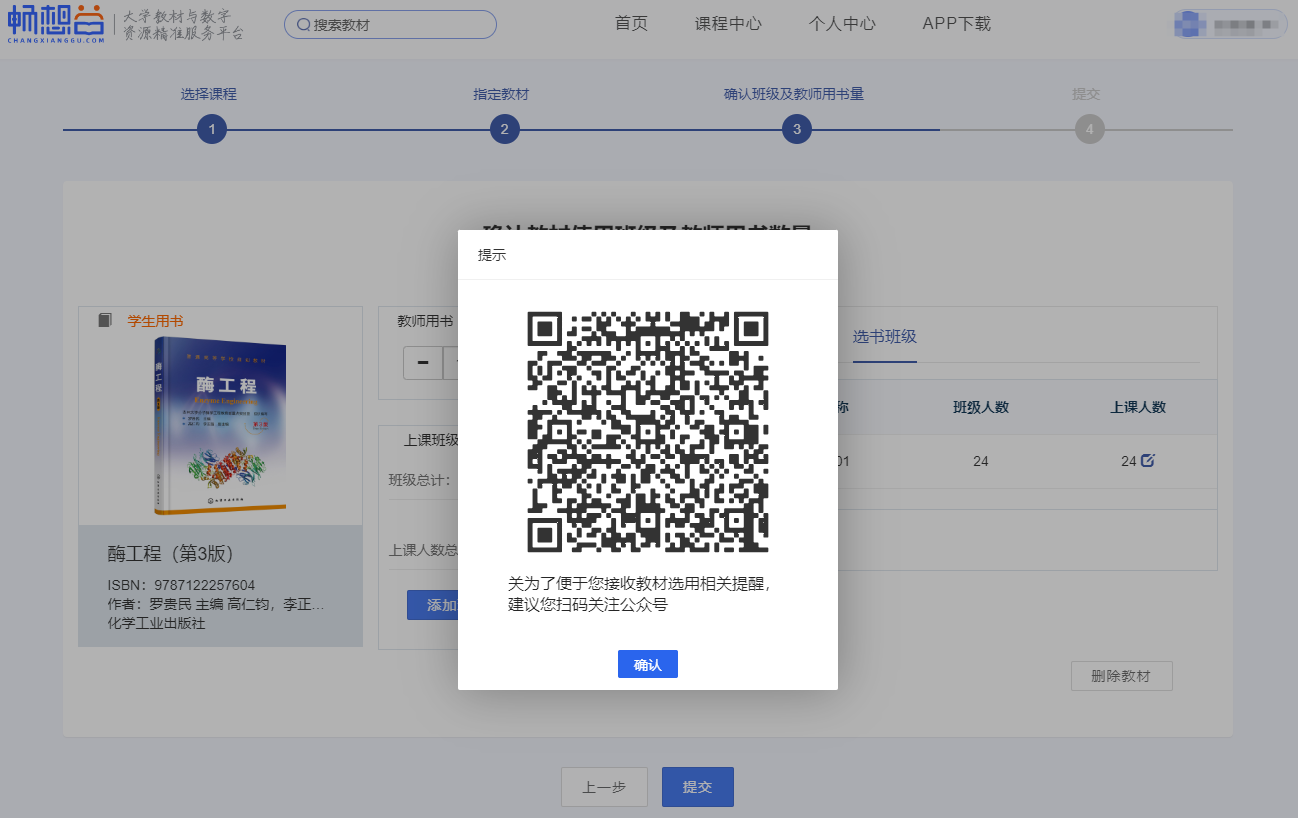Click the 酶工程 book cover thumbnail
Image resolution: width=1298 pixels, height=818 pixels.
220,425
